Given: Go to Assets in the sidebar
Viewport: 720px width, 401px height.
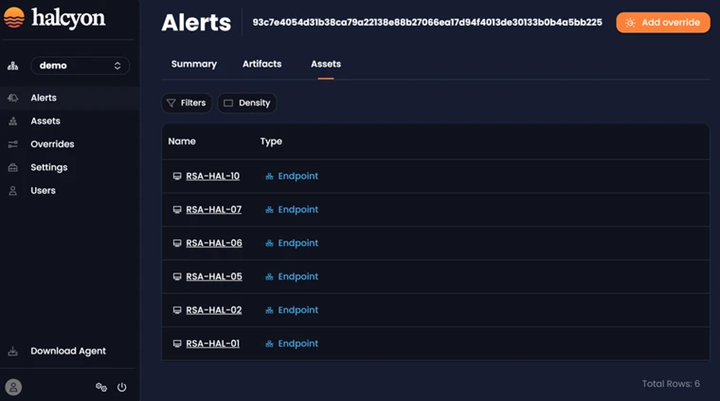Looking at the screenshot, I should (x=45, y=121).
